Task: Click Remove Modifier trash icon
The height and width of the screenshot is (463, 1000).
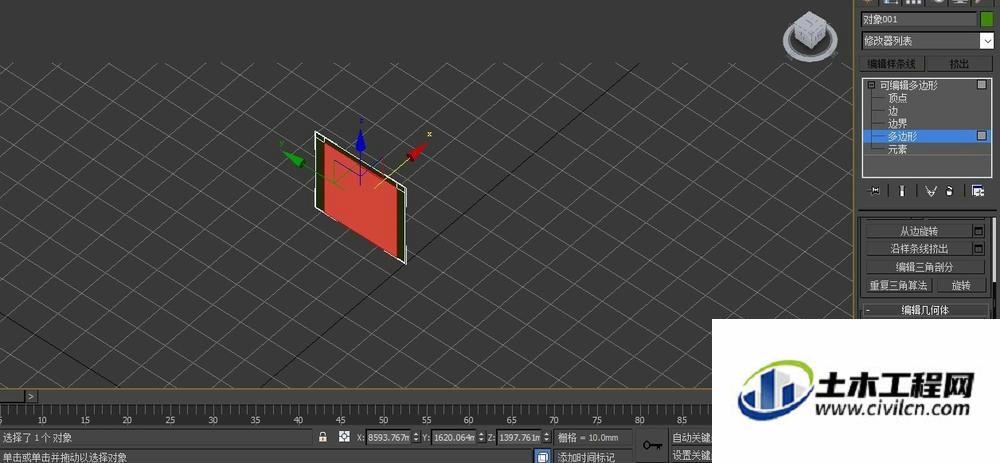Action: coord(949,191)
